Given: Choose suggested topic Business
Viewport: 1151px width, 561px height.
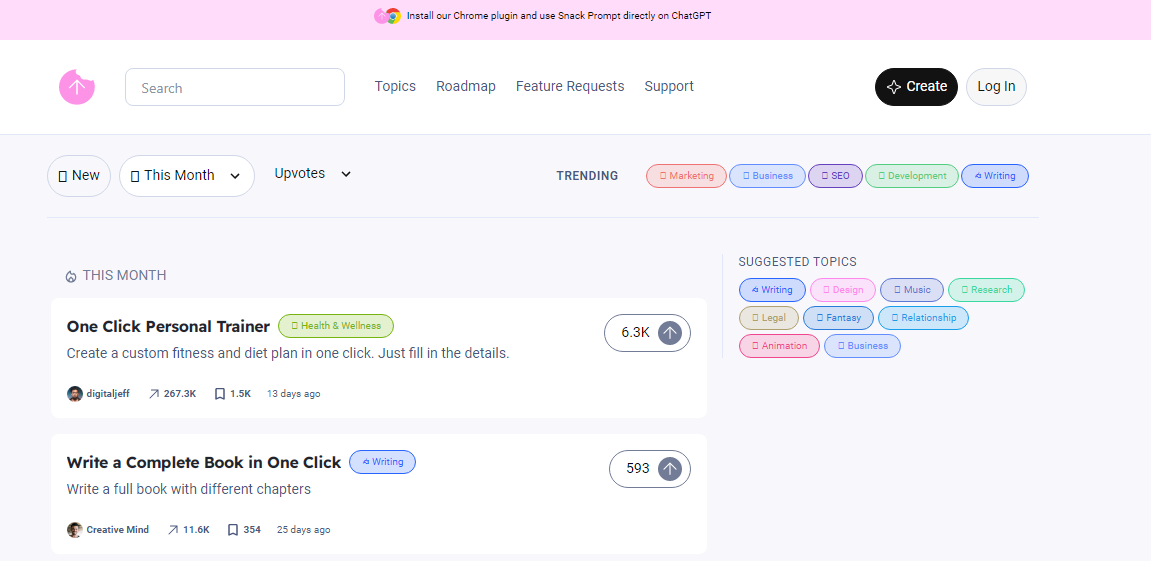Looking at the screenshot, I should coord(863,346).
